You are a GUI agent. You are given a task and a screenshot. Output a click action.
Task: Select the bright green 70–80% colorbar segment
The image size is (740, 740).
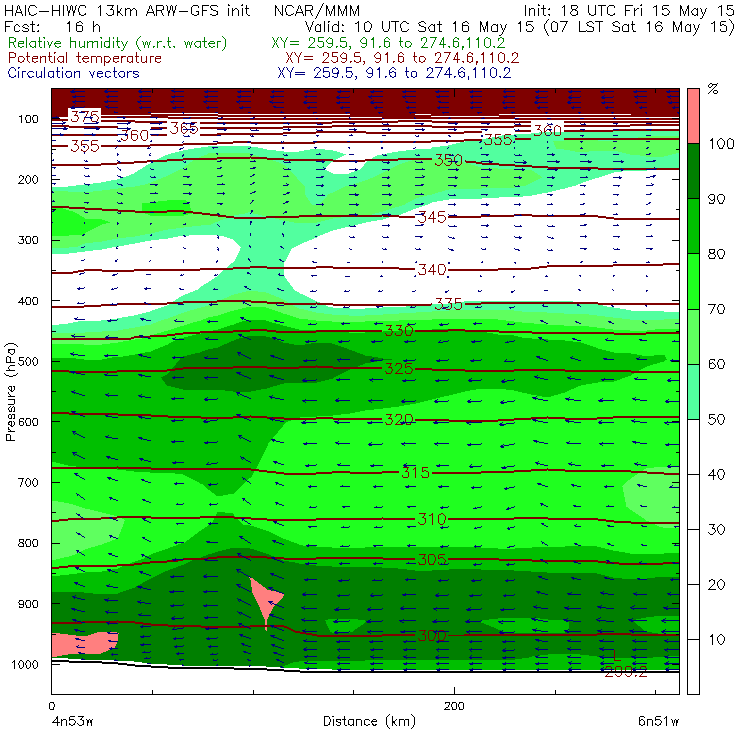pyautogui.click(x=693, y=281)
